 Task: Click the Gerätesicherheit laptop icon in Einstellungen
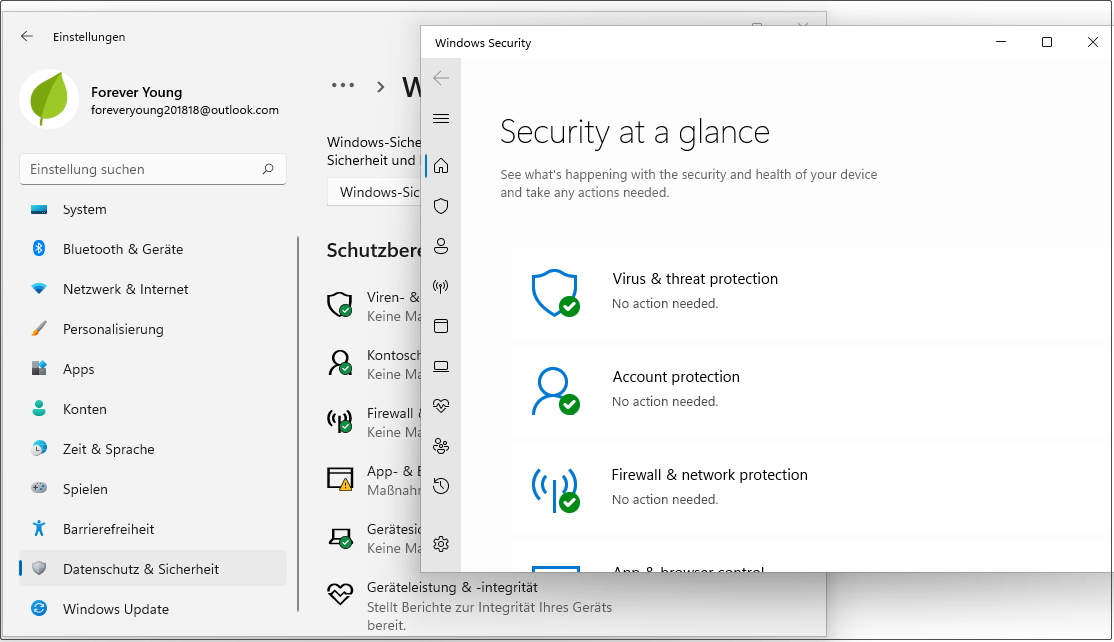click(x=340, y=537)
